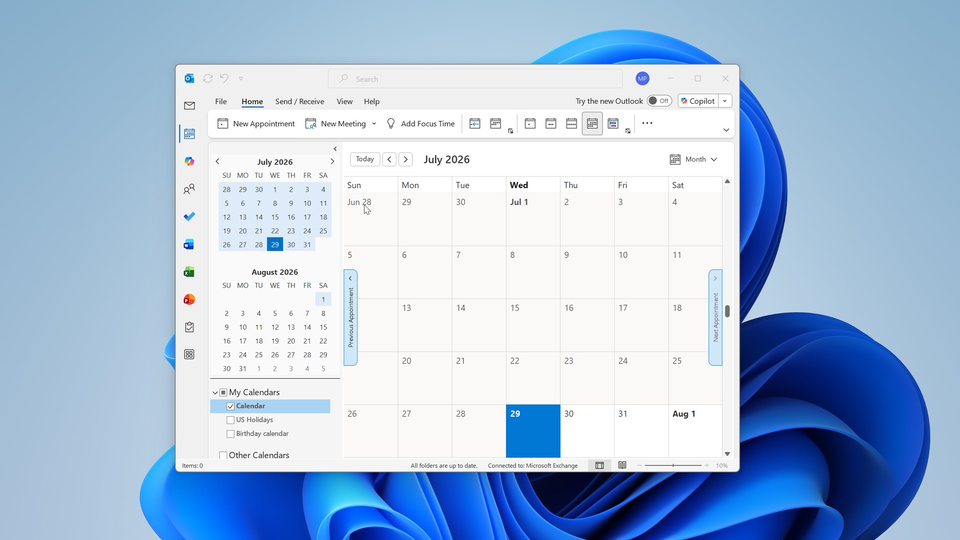Select July 15 in the month grid
The width and height of the screenshot is (960, 540).
(533, 324)
